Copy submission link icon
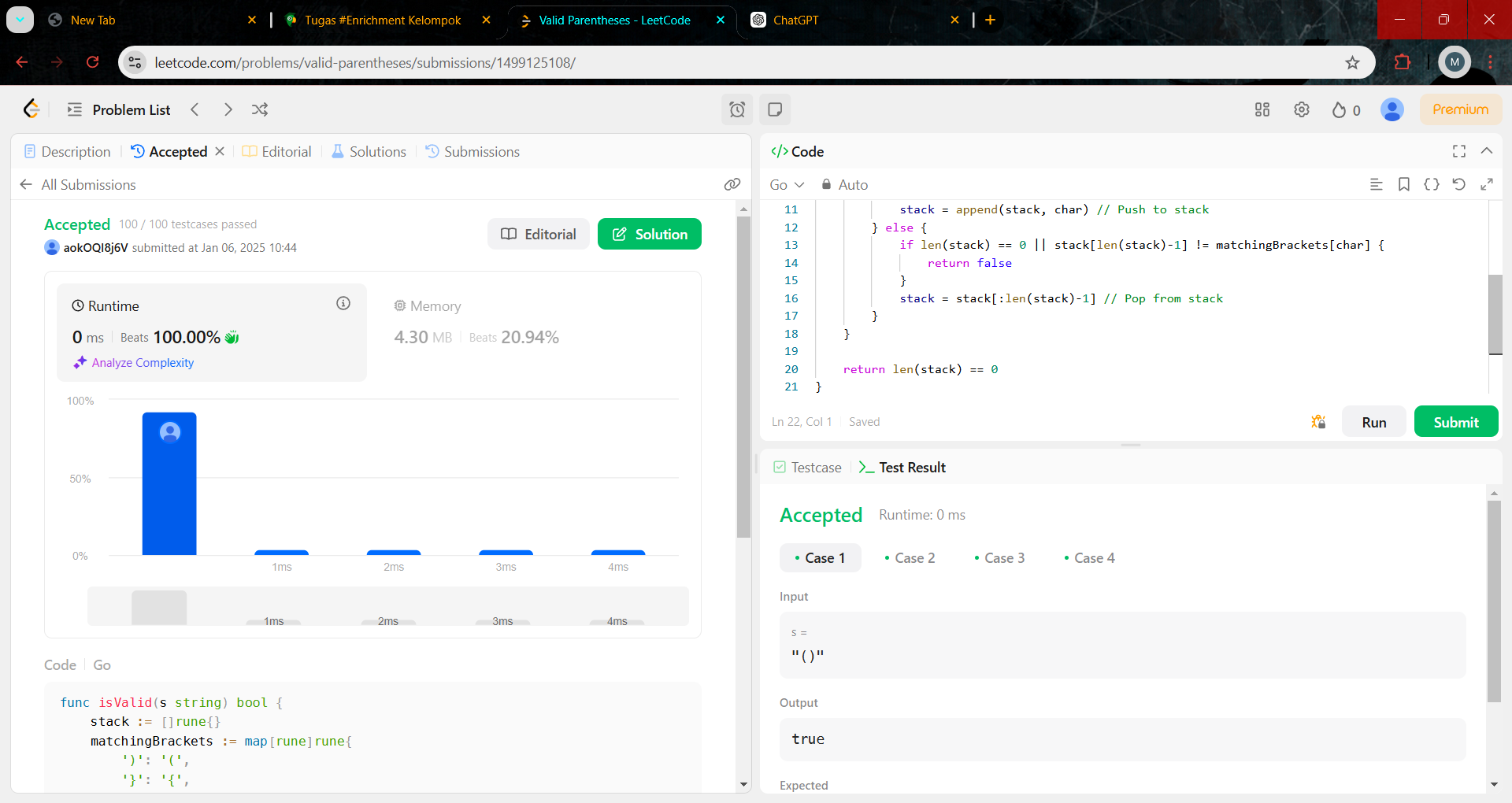The width and height of the screenshot is (1512, 803). pyautogui.click(x=732, y=184)
